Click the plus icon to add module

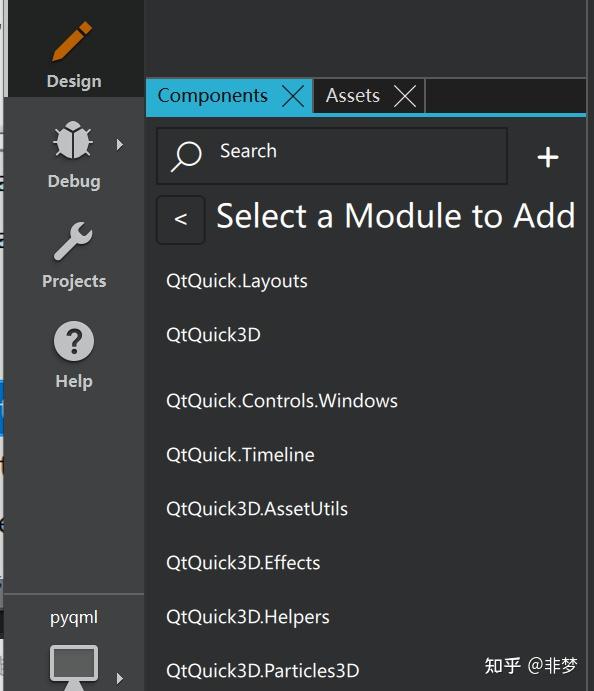tap(548, 157)
